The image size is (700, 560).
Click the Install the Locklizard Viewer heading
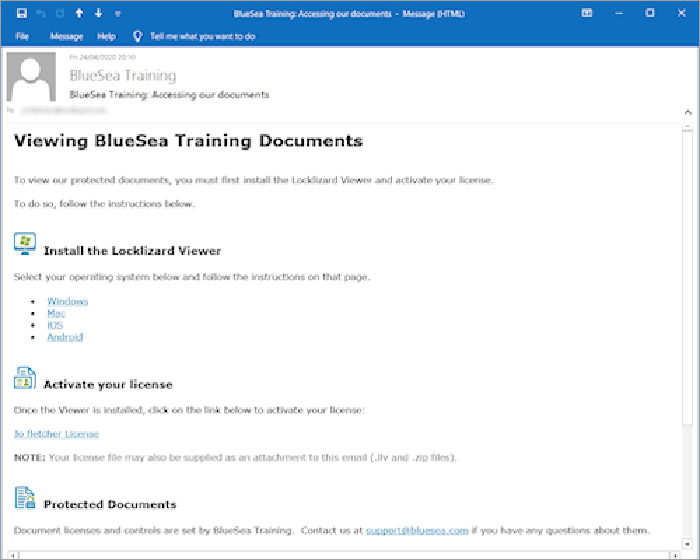(x=133, y=251)
